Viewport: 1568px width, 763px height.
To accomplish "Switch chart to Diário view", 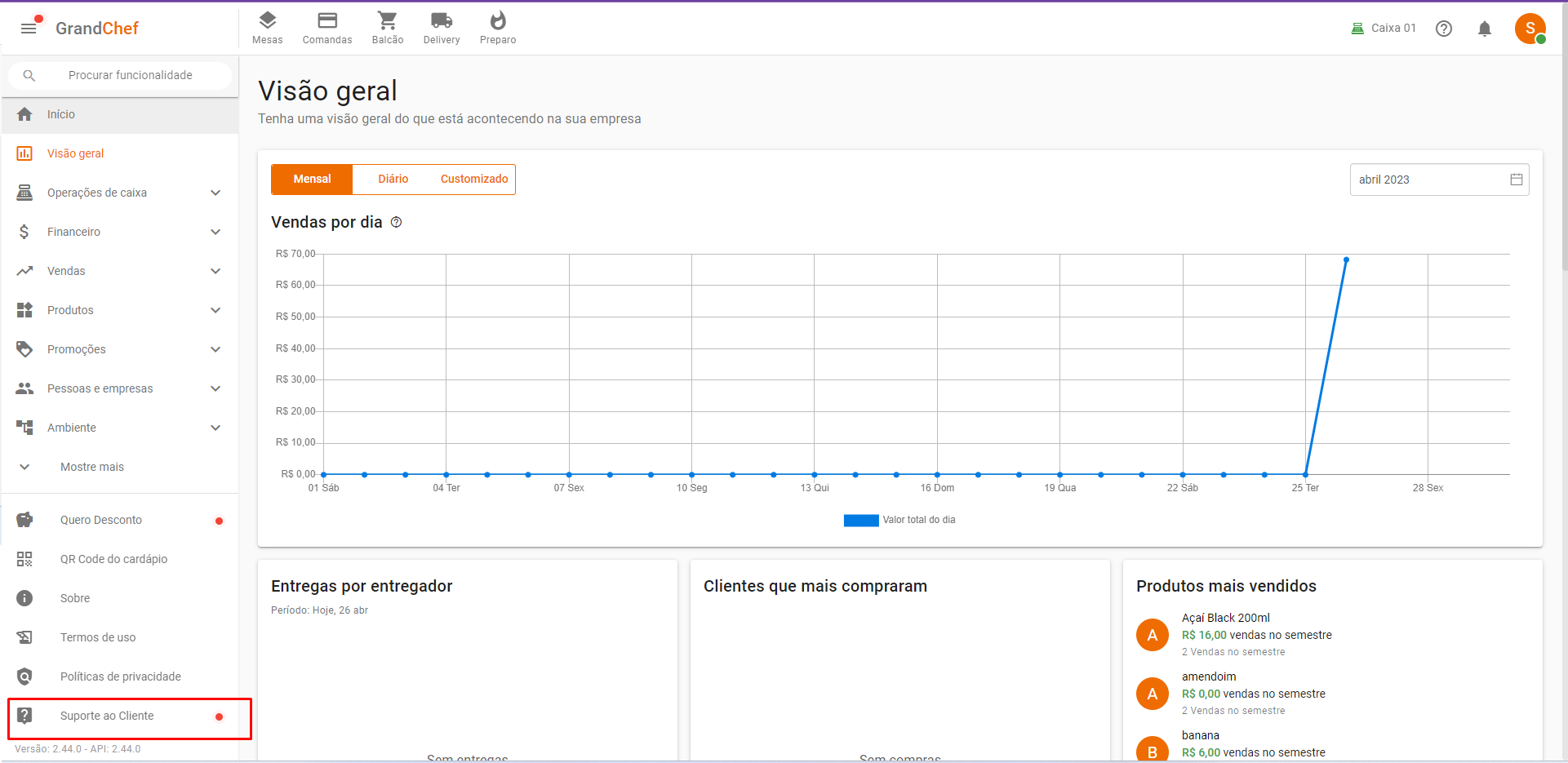I will point(393,180).
